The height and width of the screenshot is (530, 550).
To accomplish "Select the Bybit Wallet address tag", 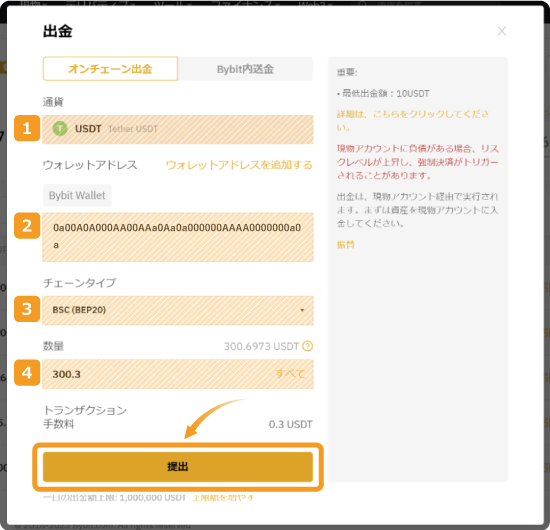I will pyautogui.click(x=77, y=195).
